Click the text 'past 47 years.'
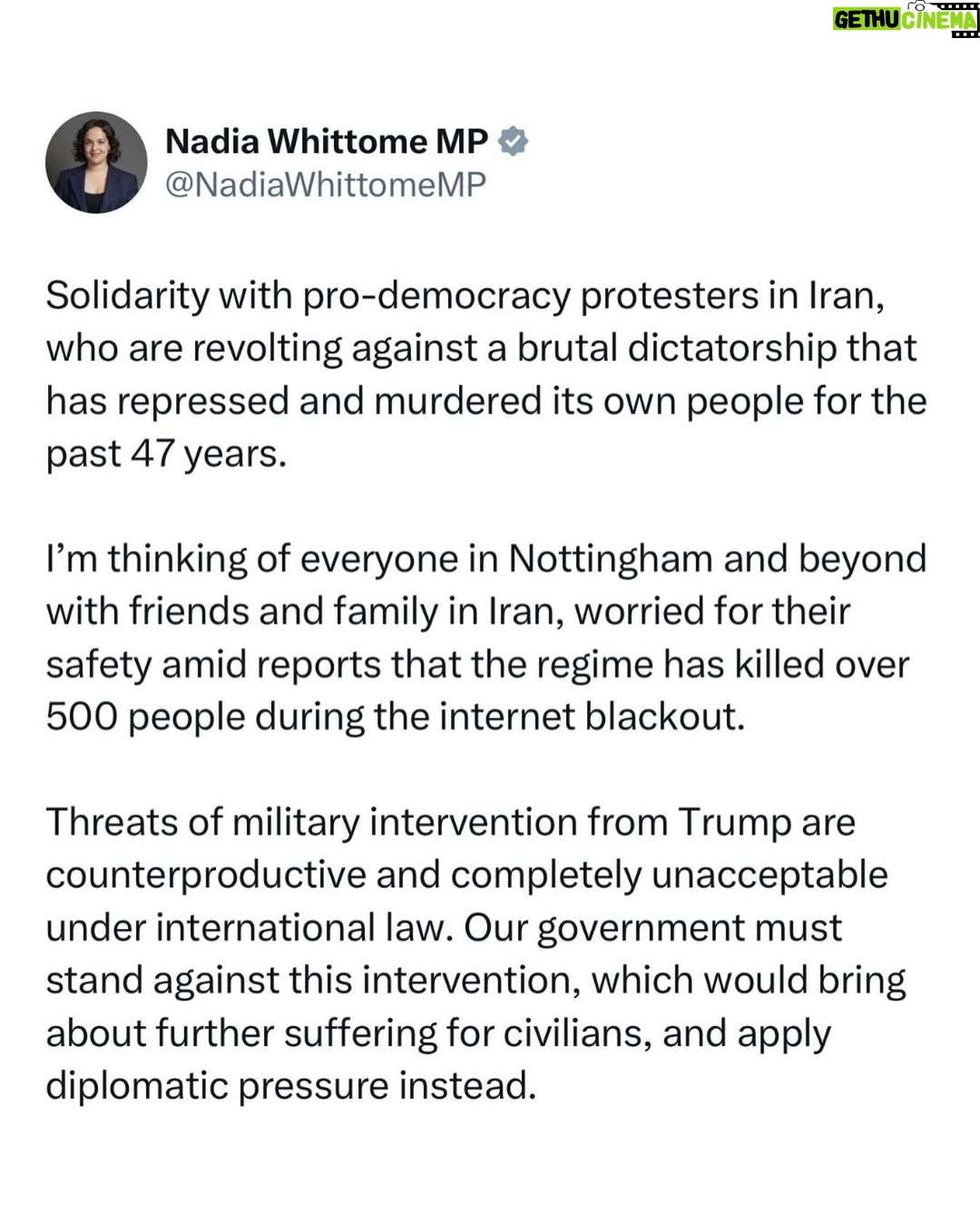This screenshot has height=1221, width=980. tap(166, 454)
